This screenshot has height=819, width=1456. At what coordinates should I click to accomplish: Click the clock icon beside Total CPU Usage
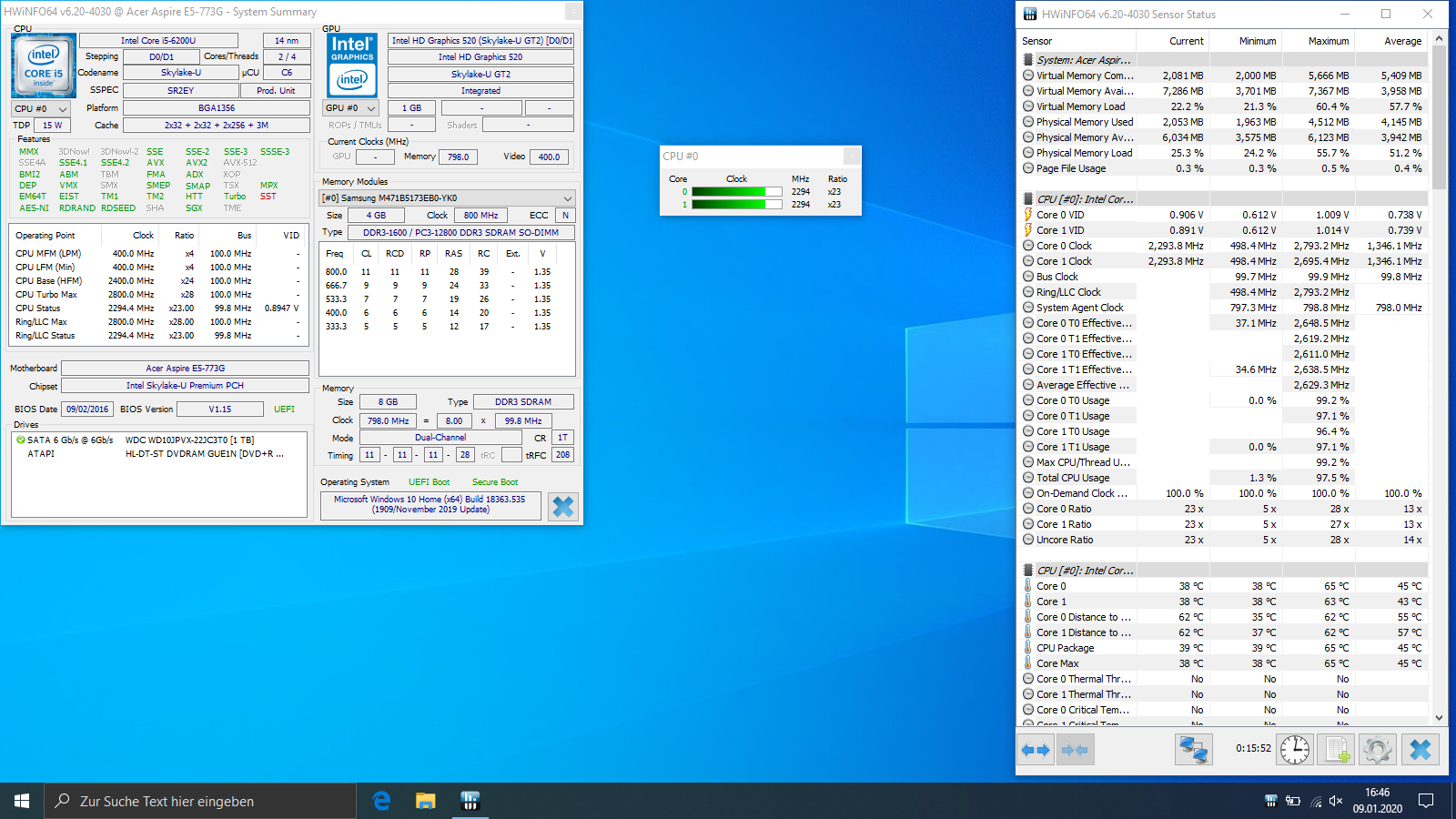(x=1028, y=478)
